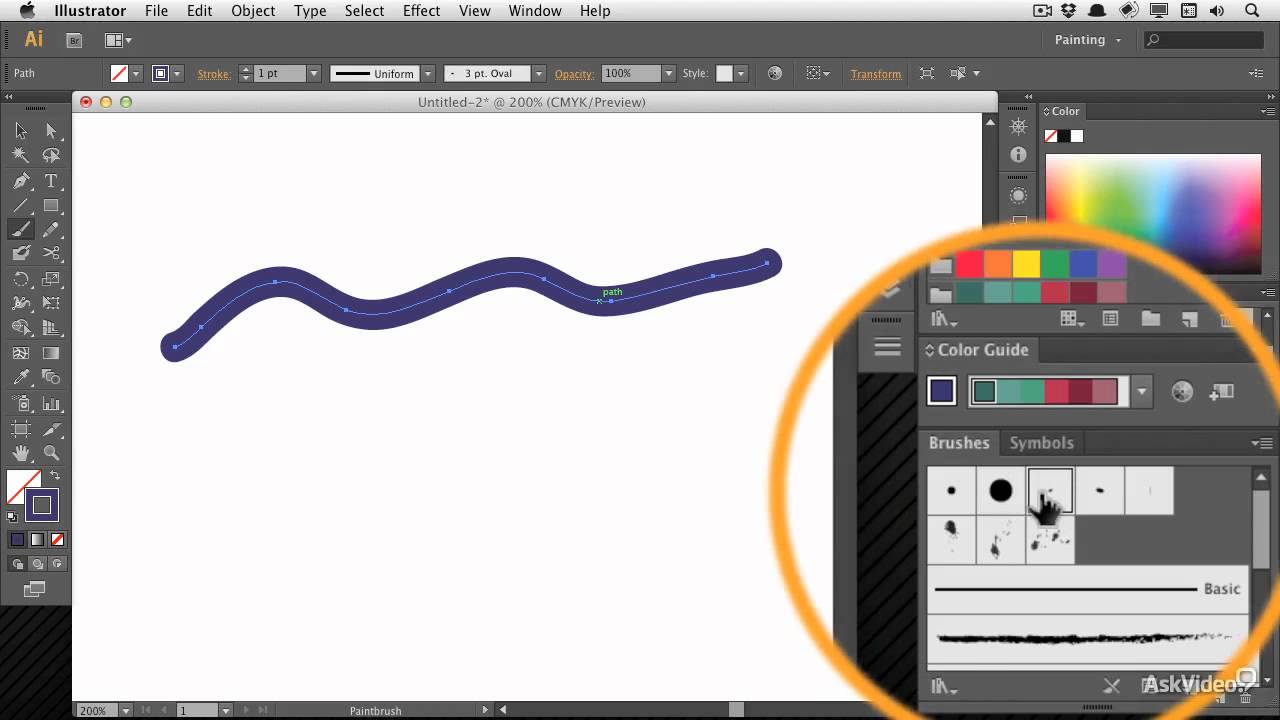This screenshot has width=1280, height=720.
Task: Select the Artboard tool
Action: pos(20,429)
